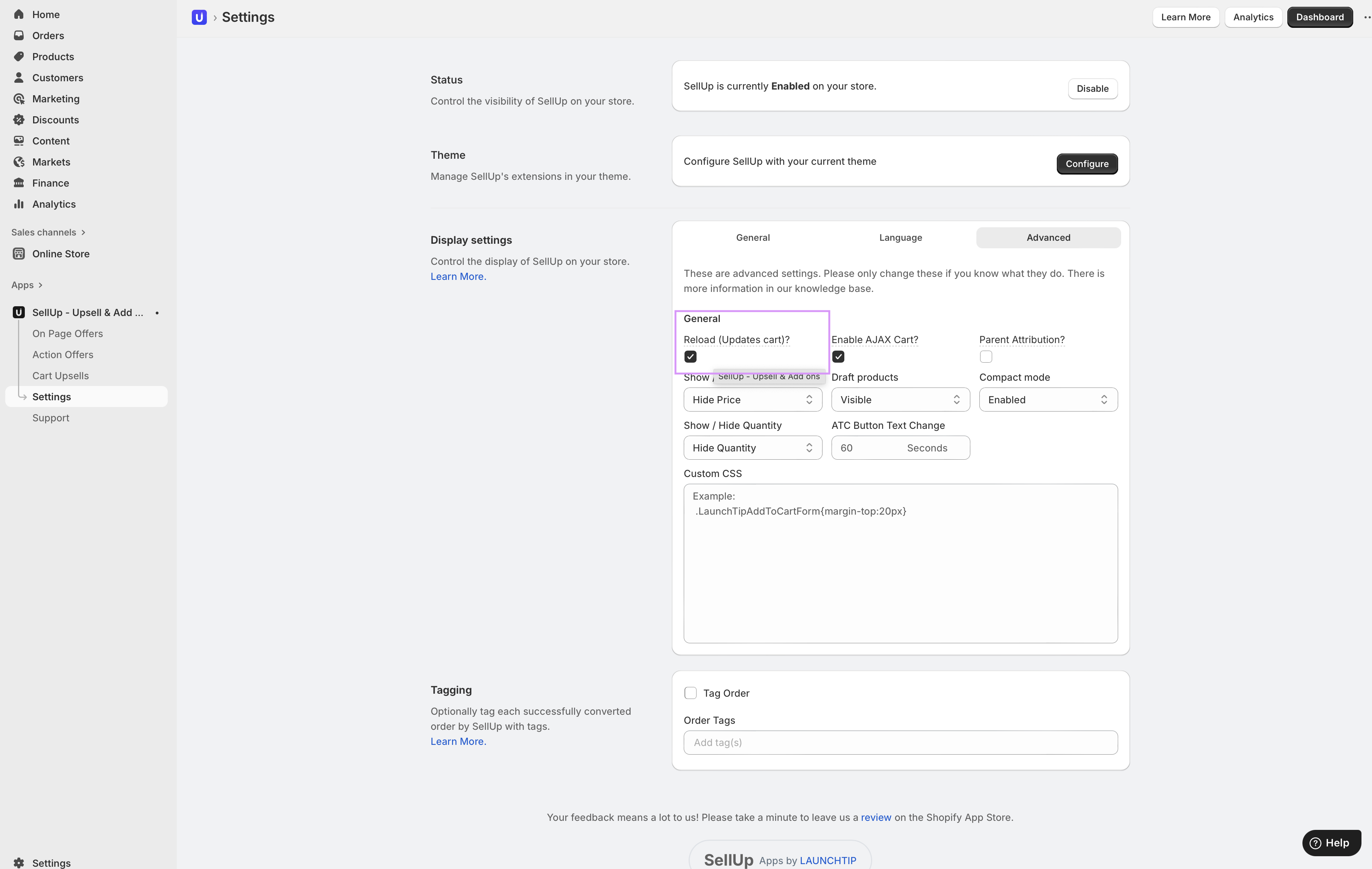Open Learn More link under Display settings

458,276
